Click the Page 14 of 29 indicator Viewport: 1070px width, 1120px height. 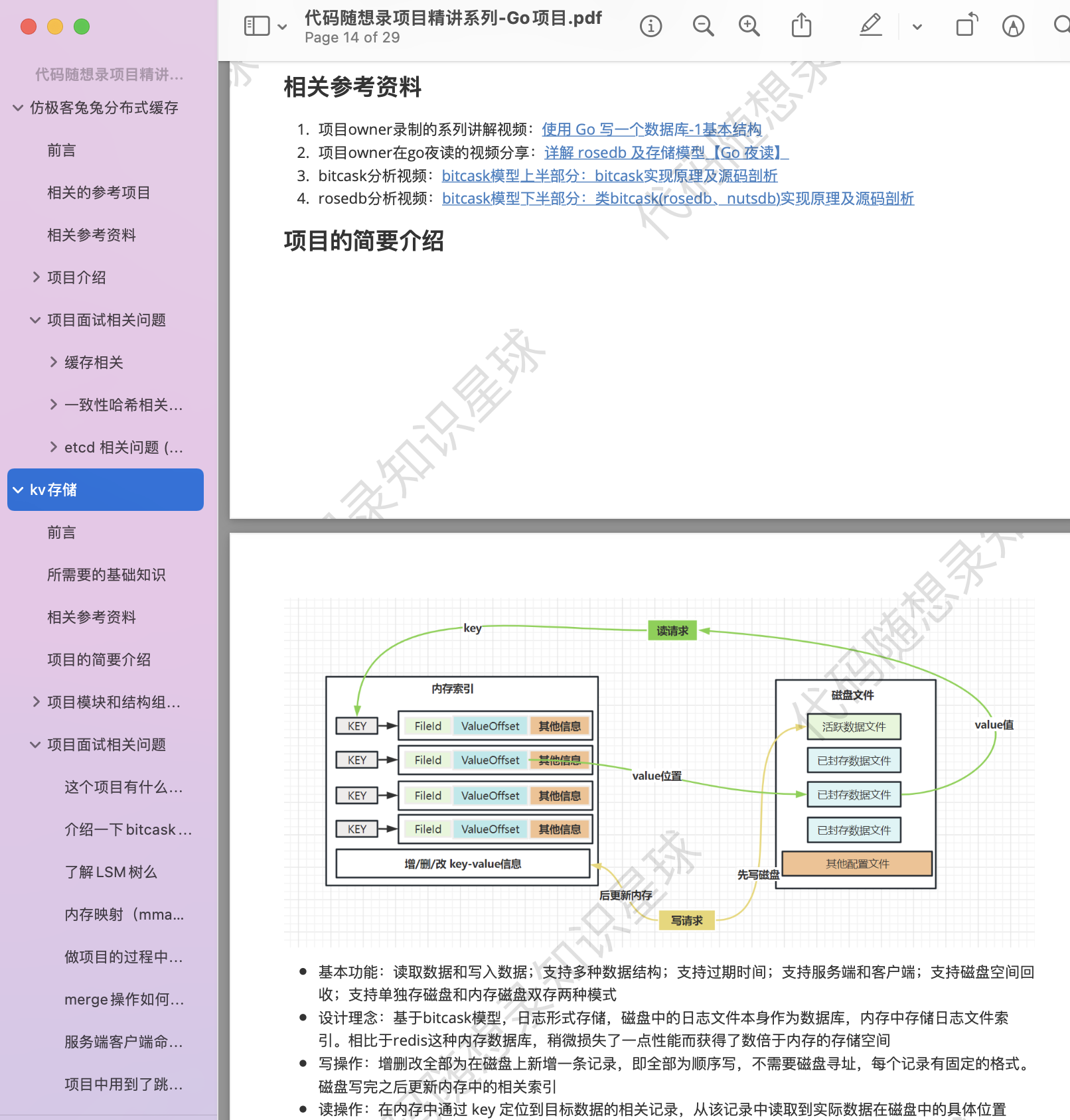click(x=352, y=38)
